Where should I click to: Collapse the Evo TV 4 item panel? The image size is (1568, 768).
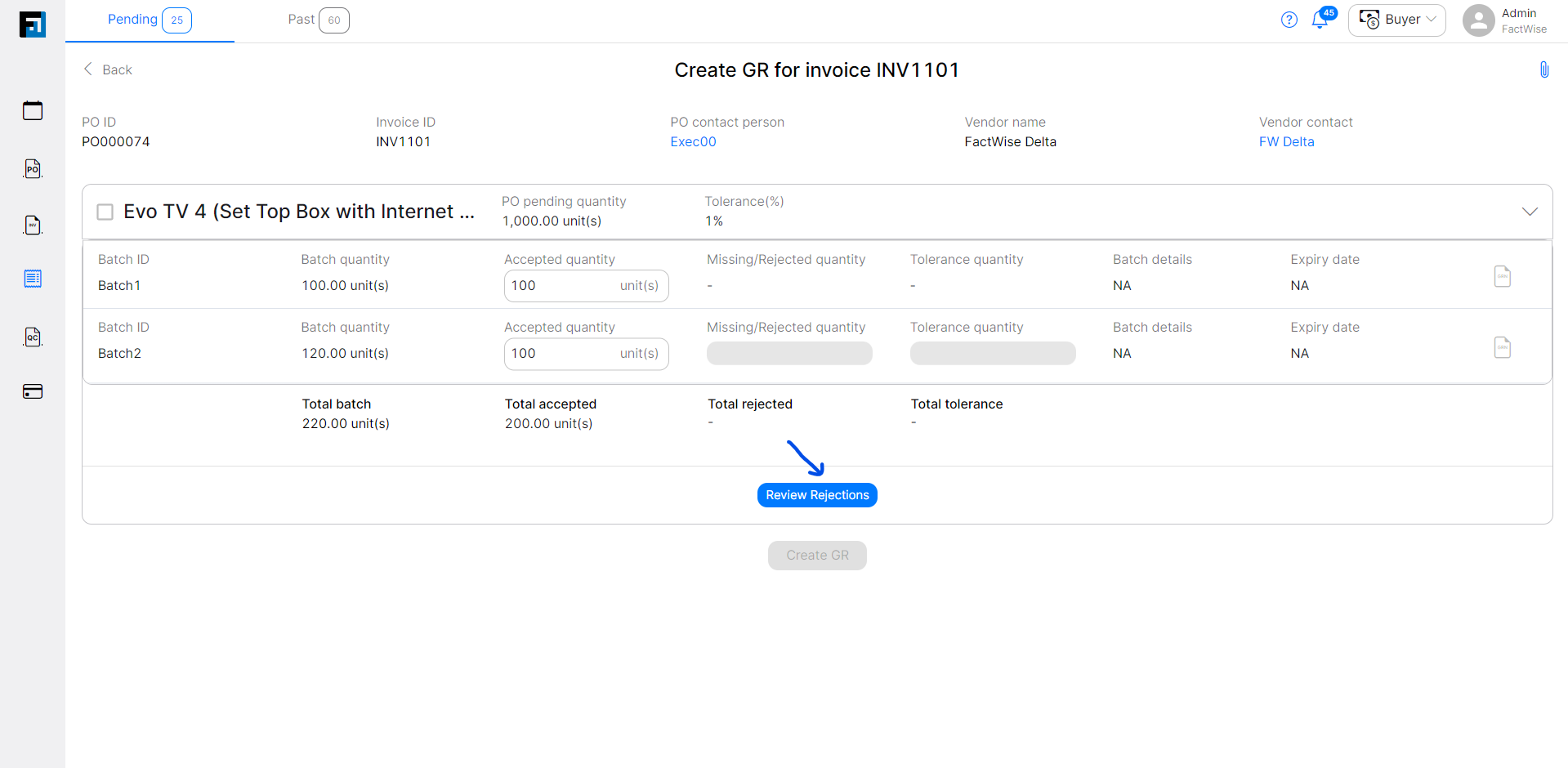(x=1530, y=211)
